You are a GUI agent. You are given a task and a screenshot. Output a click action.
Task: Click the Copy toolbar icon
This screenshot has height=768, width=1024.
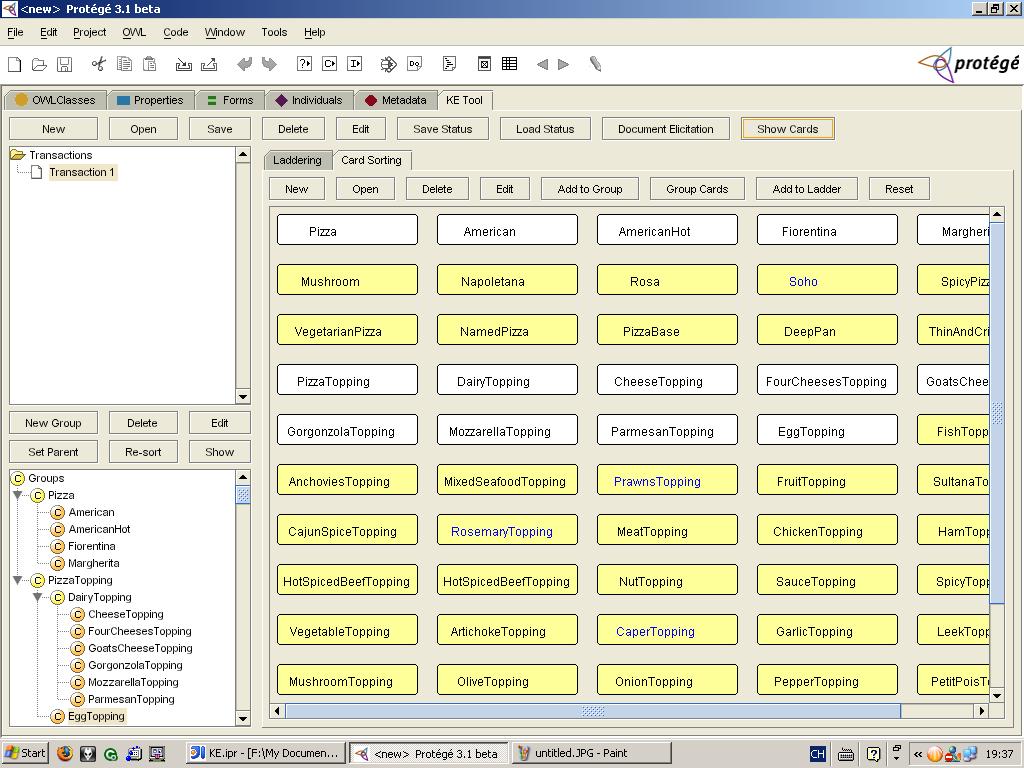pos(124,64)
